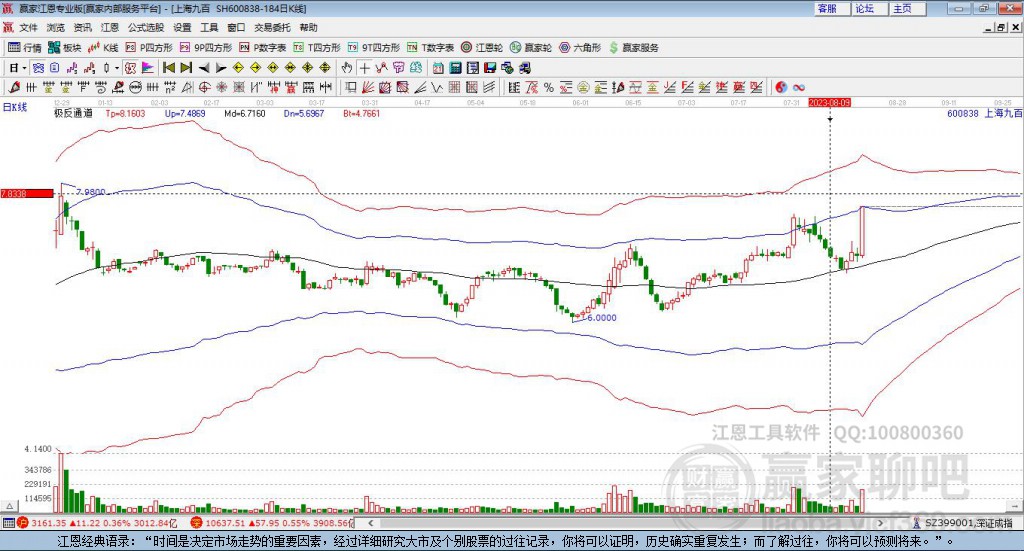Open the T四方形 tool

pyautogui.click(x=317, y=48)
